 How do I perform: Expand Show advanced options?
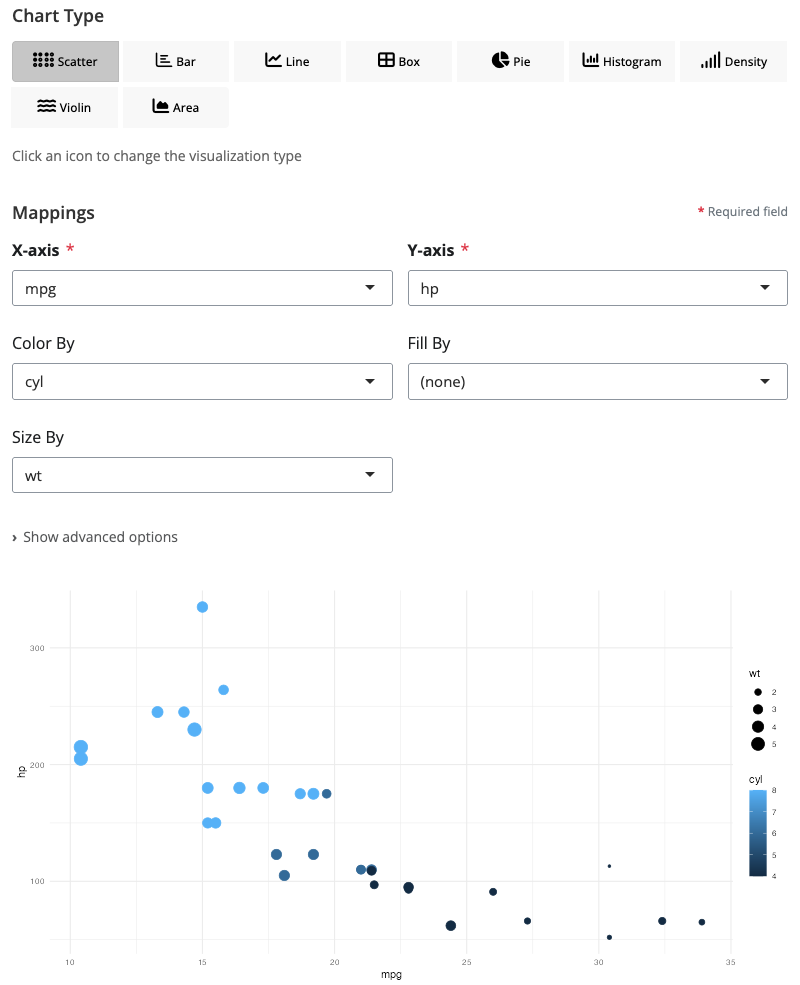pyautogui.click(x=95, y=537)
